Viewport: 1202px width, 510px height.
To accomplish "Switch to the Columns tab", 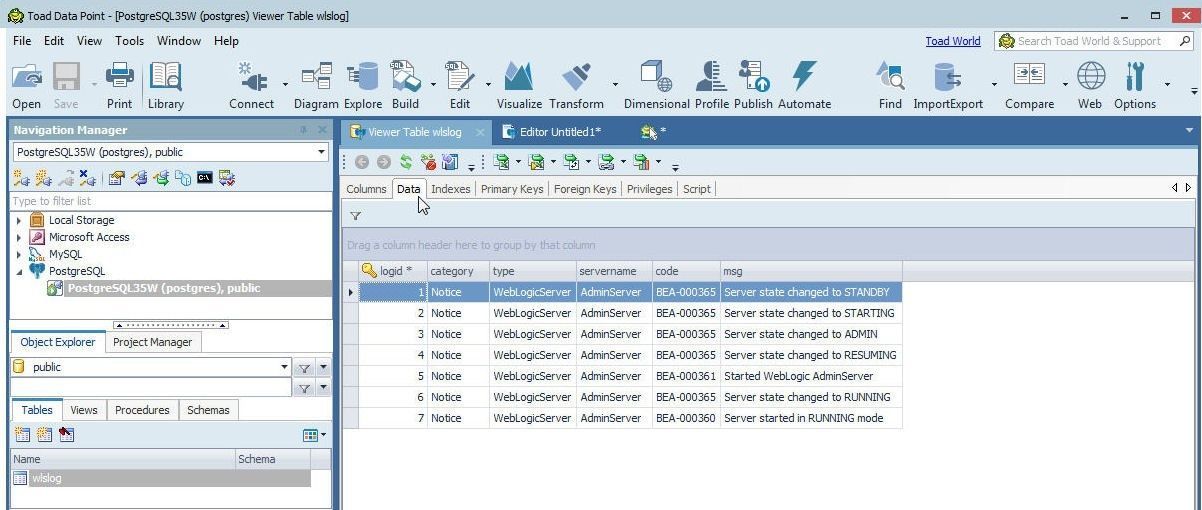I will [x=366, y=189].
